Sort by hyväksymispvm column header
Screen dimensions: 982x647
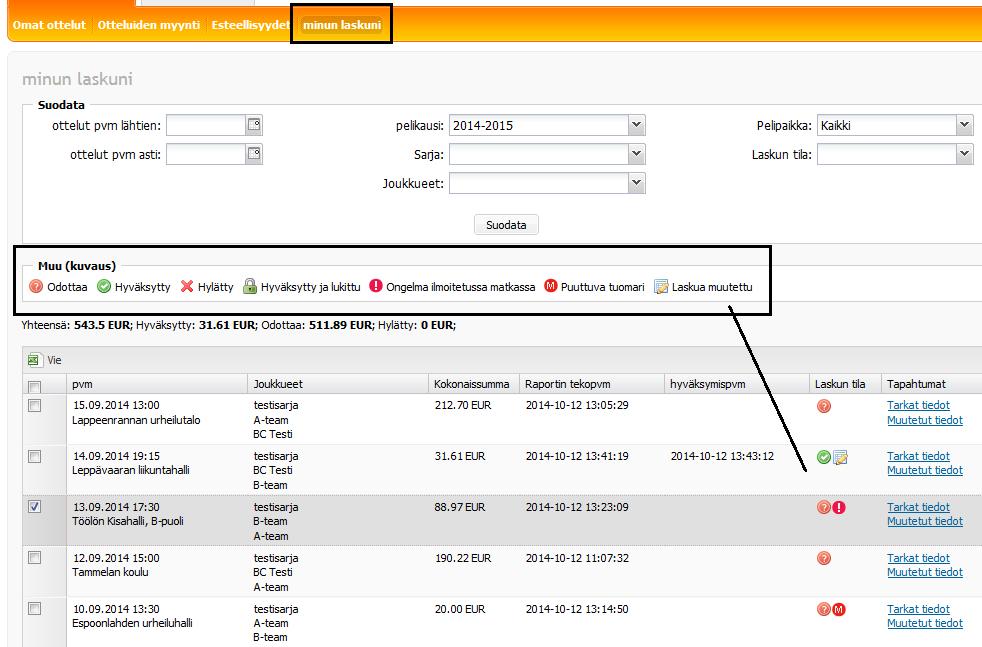[736, 384]
